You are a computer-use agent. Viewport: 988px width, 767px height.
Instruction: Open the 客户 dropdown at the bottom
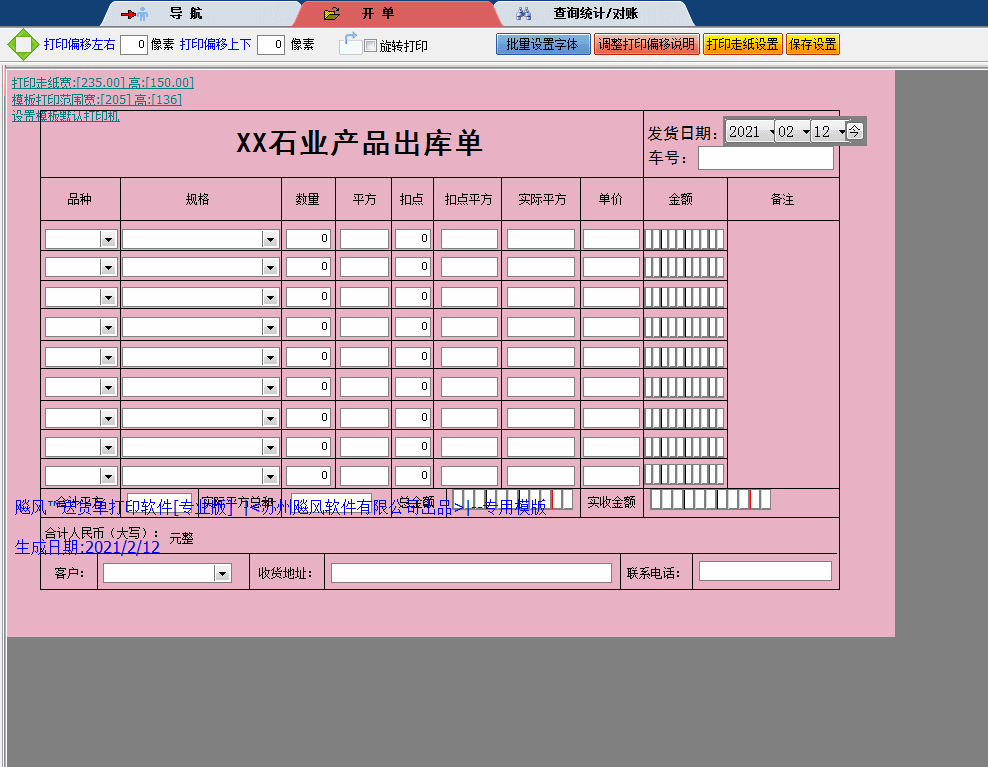tap(224, 572)
